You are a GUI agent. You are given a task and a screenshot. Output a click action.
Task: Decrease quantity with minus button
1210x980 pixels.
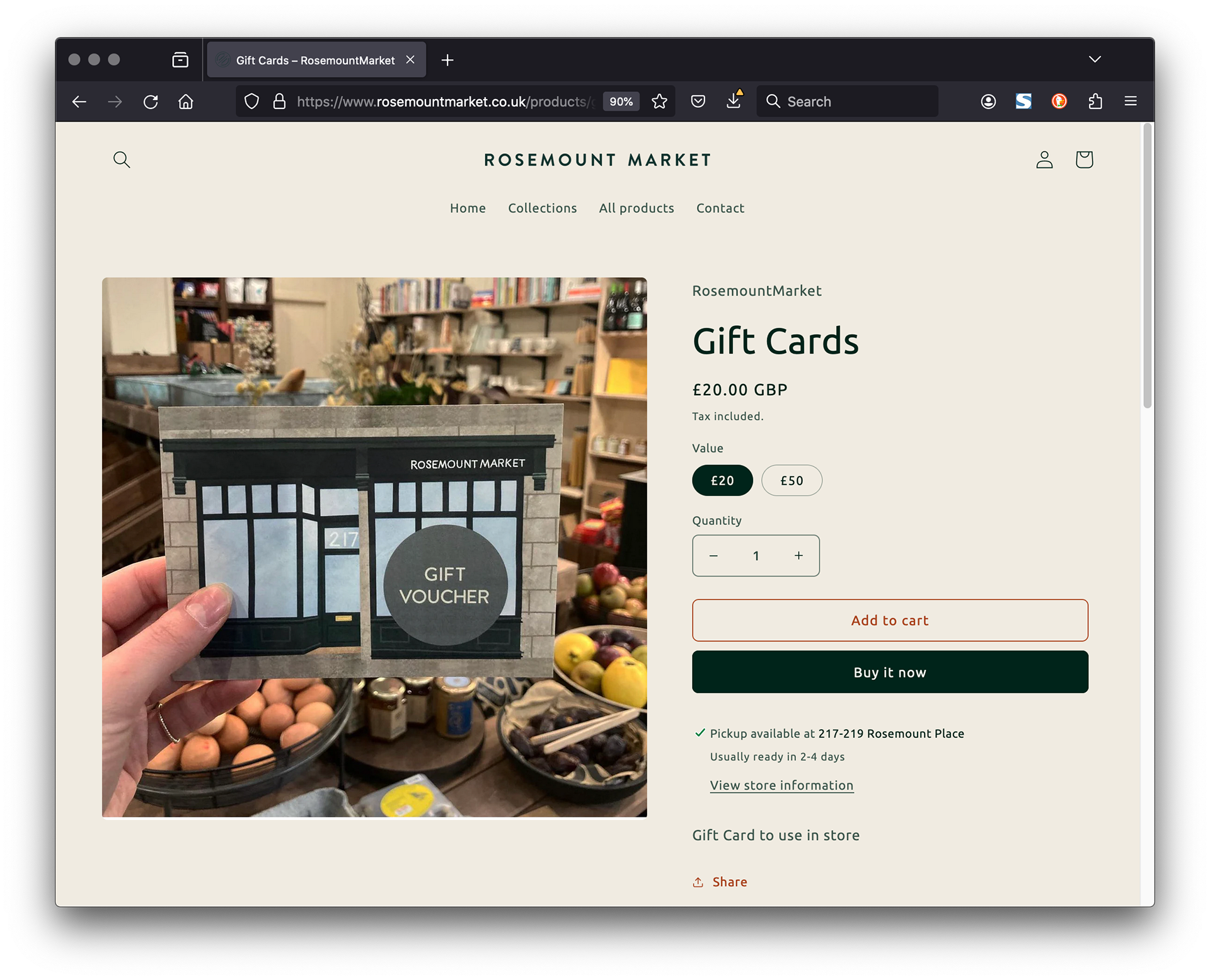tap(713, 555)
